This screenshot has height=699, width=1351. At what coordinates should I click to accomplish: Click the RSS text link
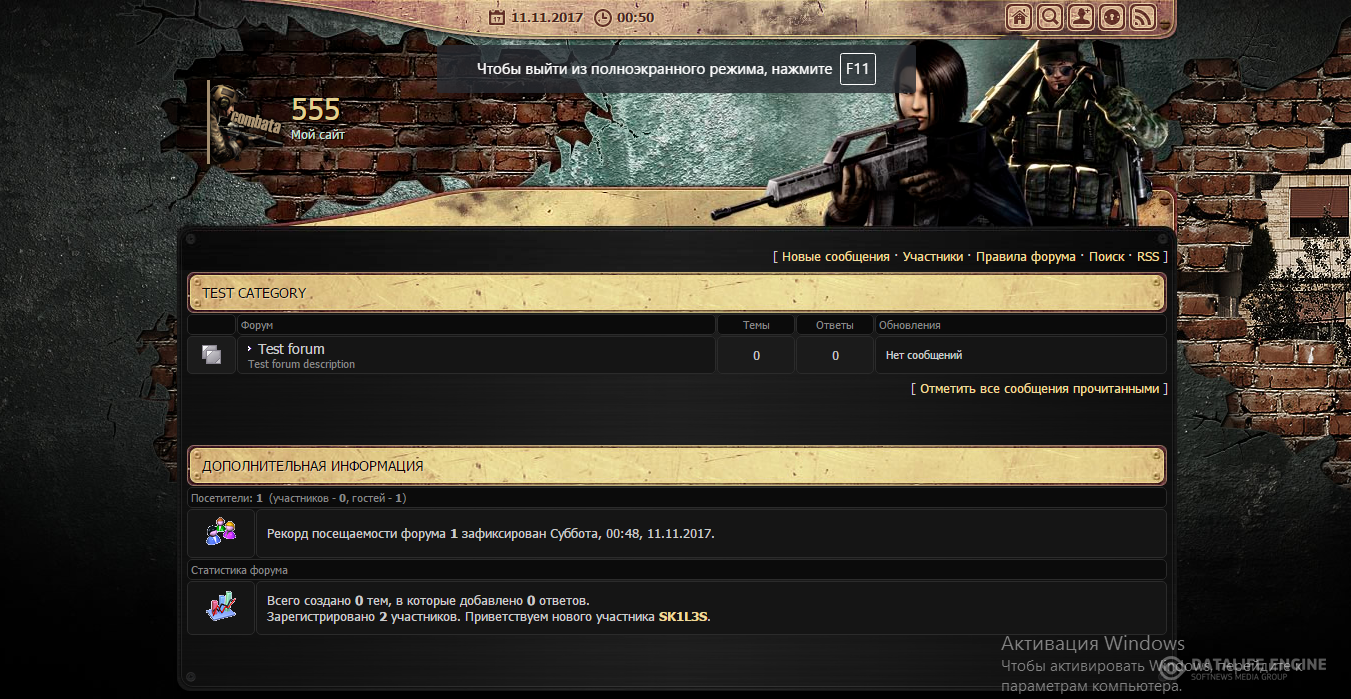(1147, 257)
